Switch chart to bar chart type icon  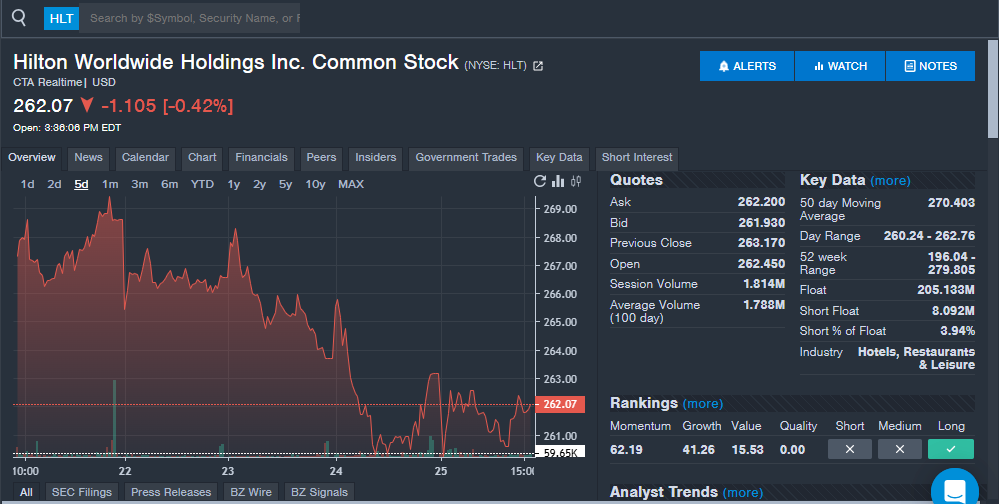pos(558,182)
